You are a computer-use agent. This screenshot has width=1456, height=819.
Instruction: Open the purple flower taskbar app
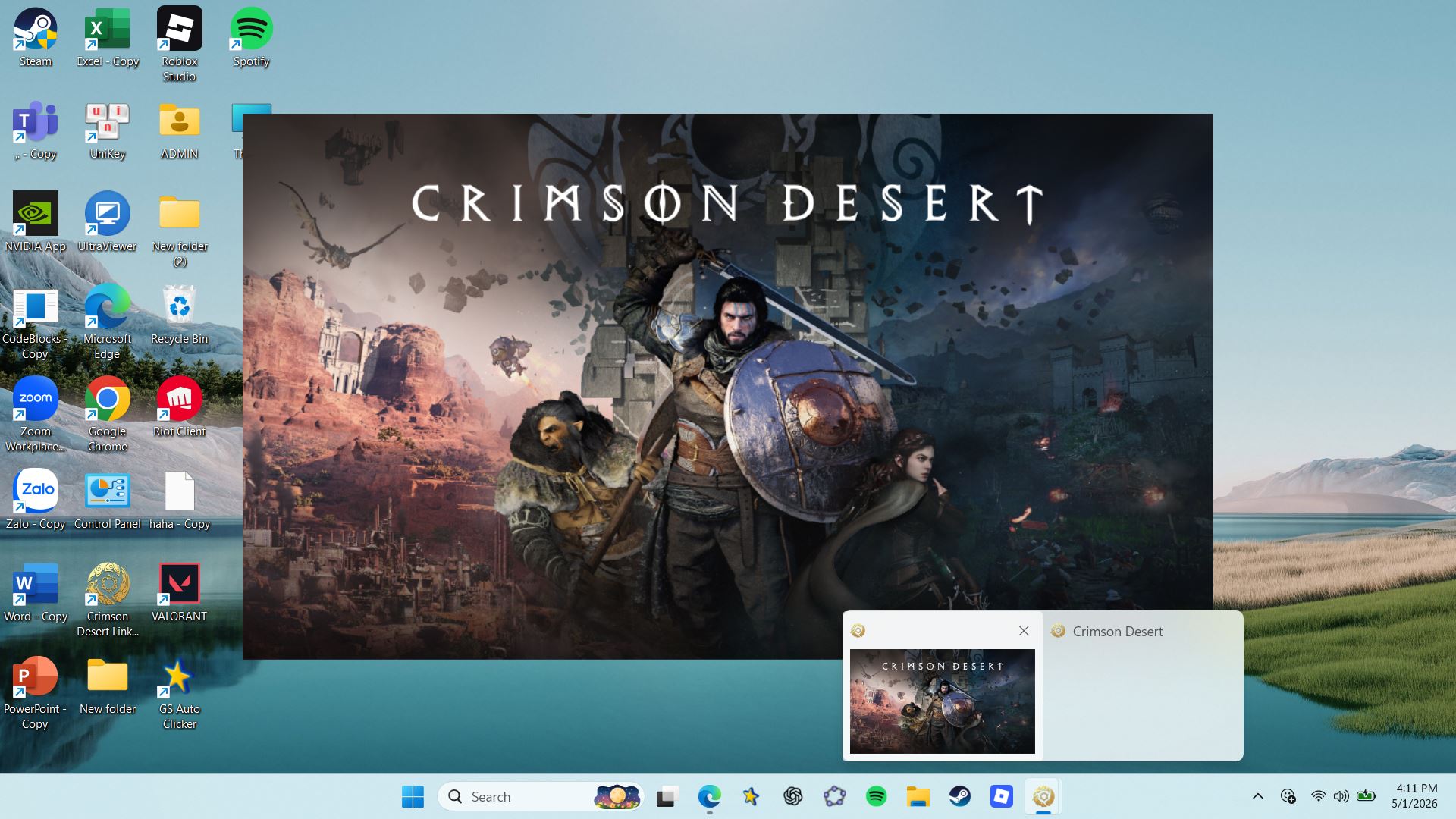click(x=835, y=796)
